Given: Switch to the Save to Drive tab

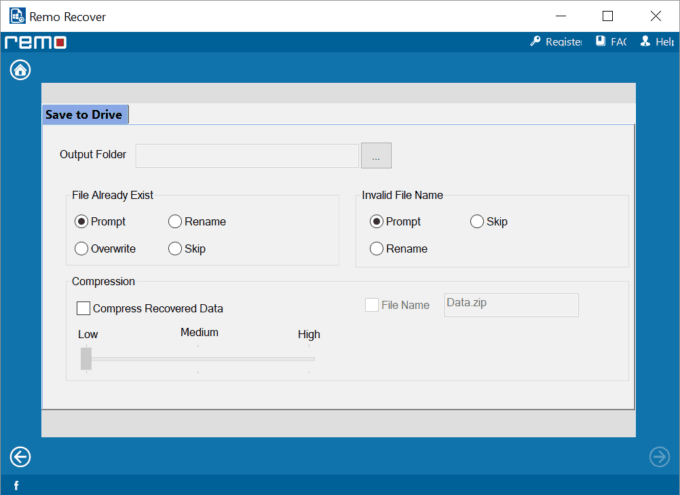Looking at the screenshot, I should point(85,115).
